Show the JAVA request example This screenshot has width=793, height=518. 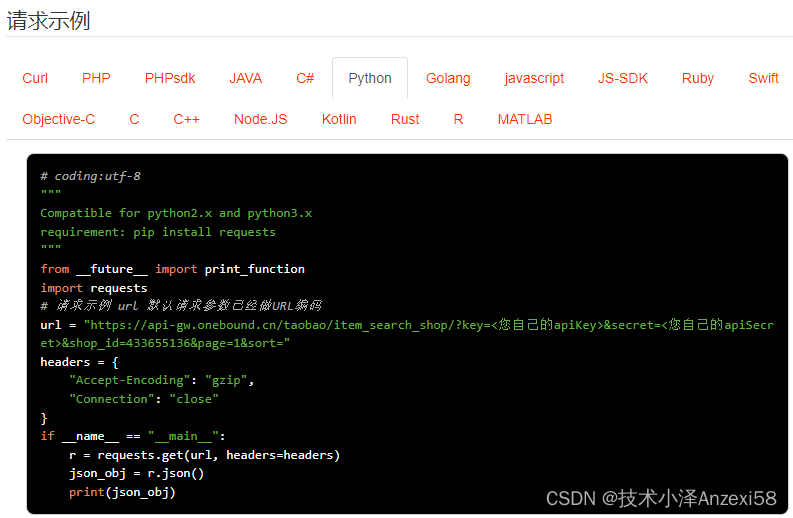(x=246, y=78)
